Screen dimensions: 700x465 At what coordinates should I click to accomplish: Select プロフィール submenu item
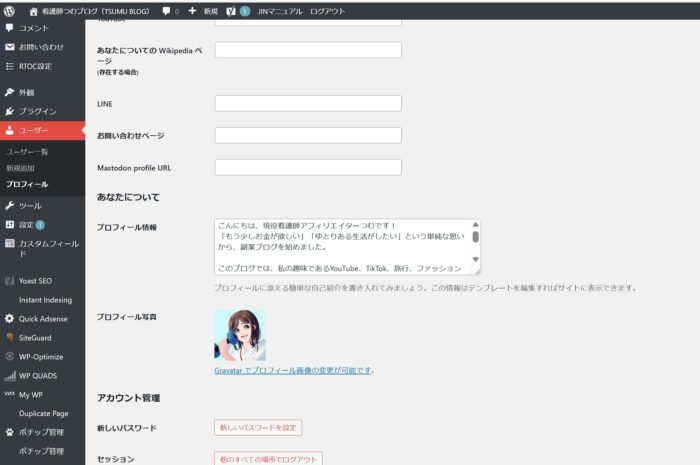27,184
